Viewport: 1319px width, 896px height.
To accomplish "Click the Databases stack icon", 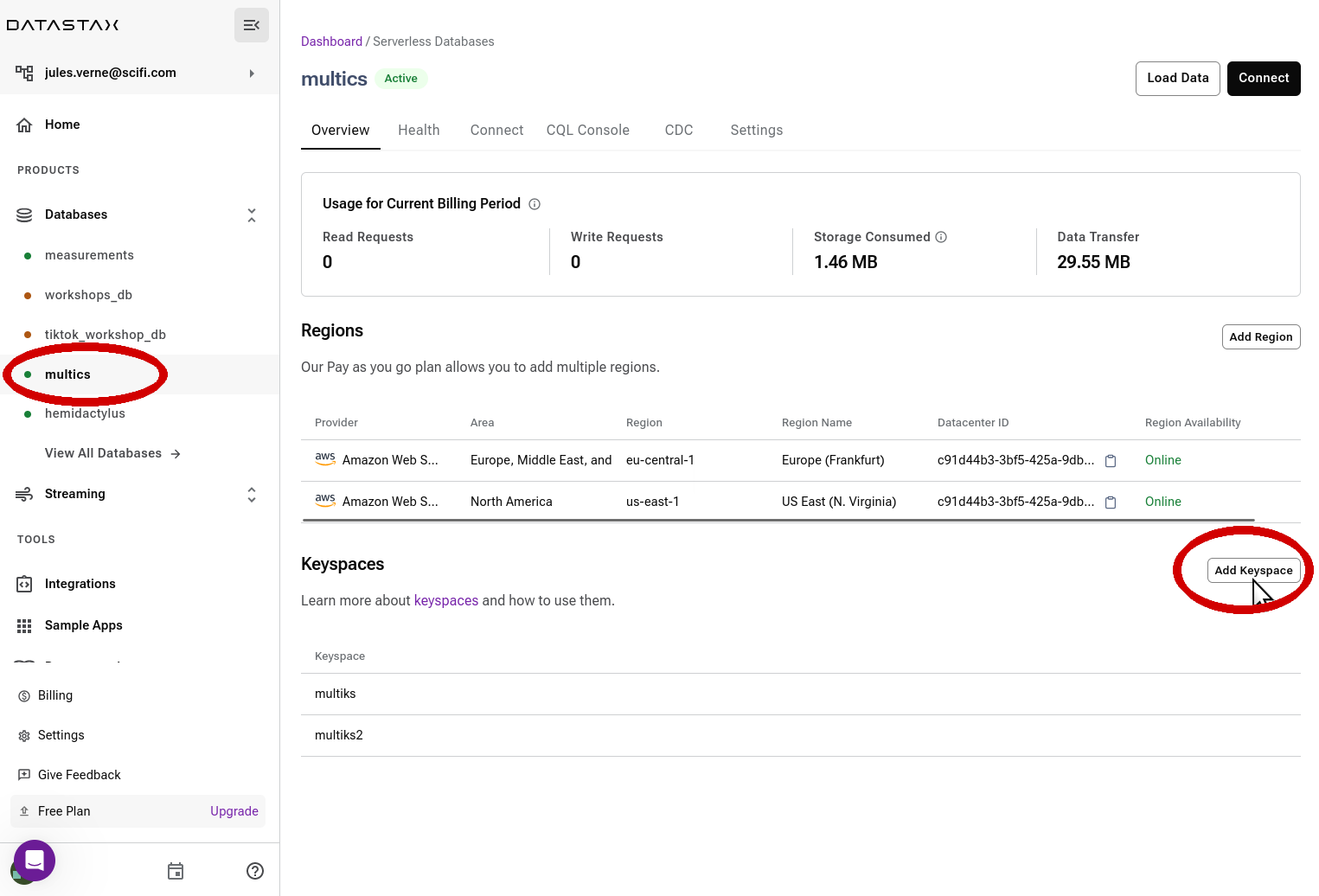I will [24, 214].
